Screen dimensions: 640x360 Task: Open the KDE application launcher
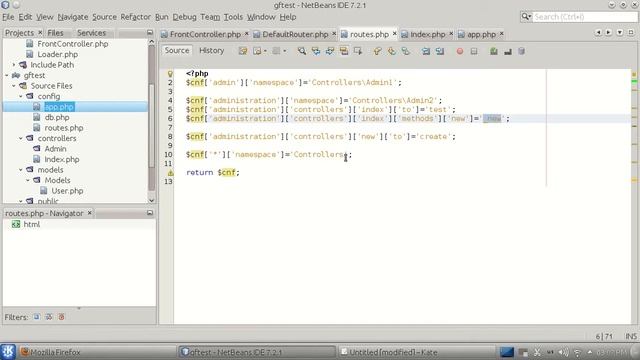pos(8,352)
